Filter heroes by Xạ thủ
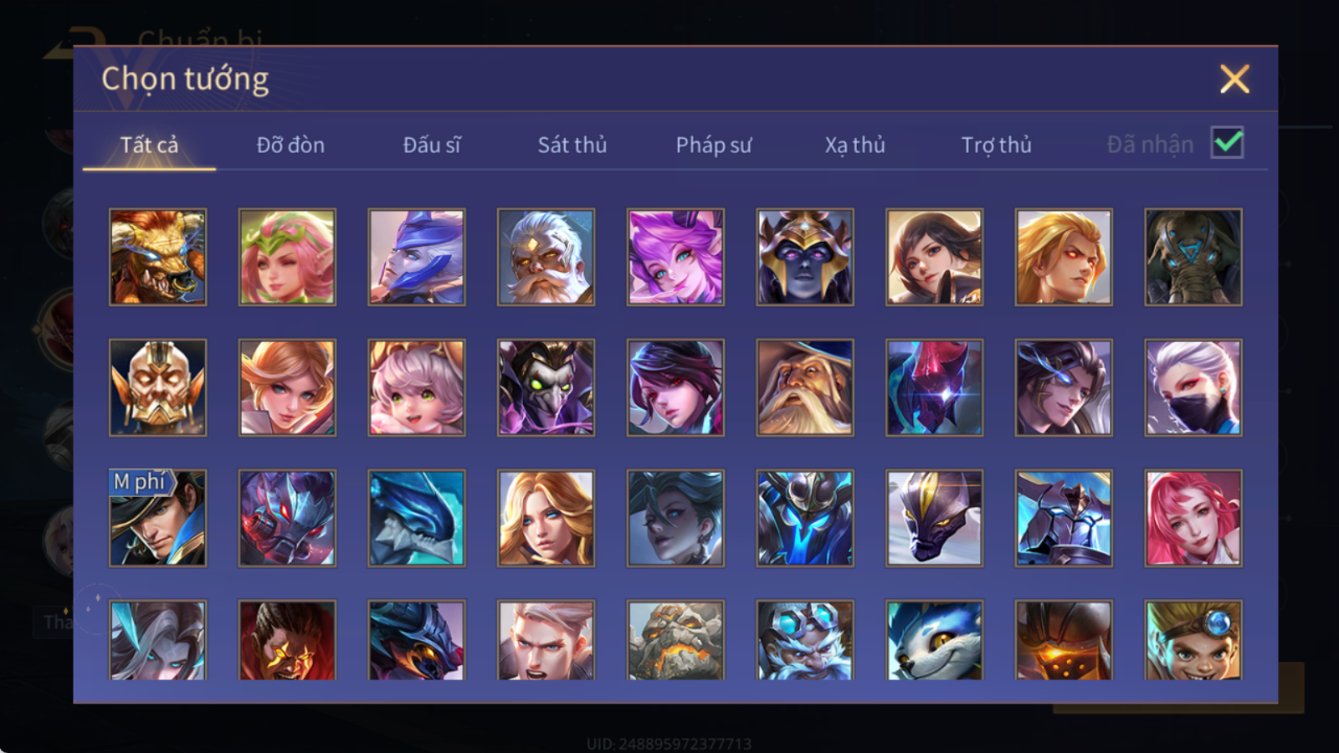The image size is (1339, 753). [x=855, y=145]
